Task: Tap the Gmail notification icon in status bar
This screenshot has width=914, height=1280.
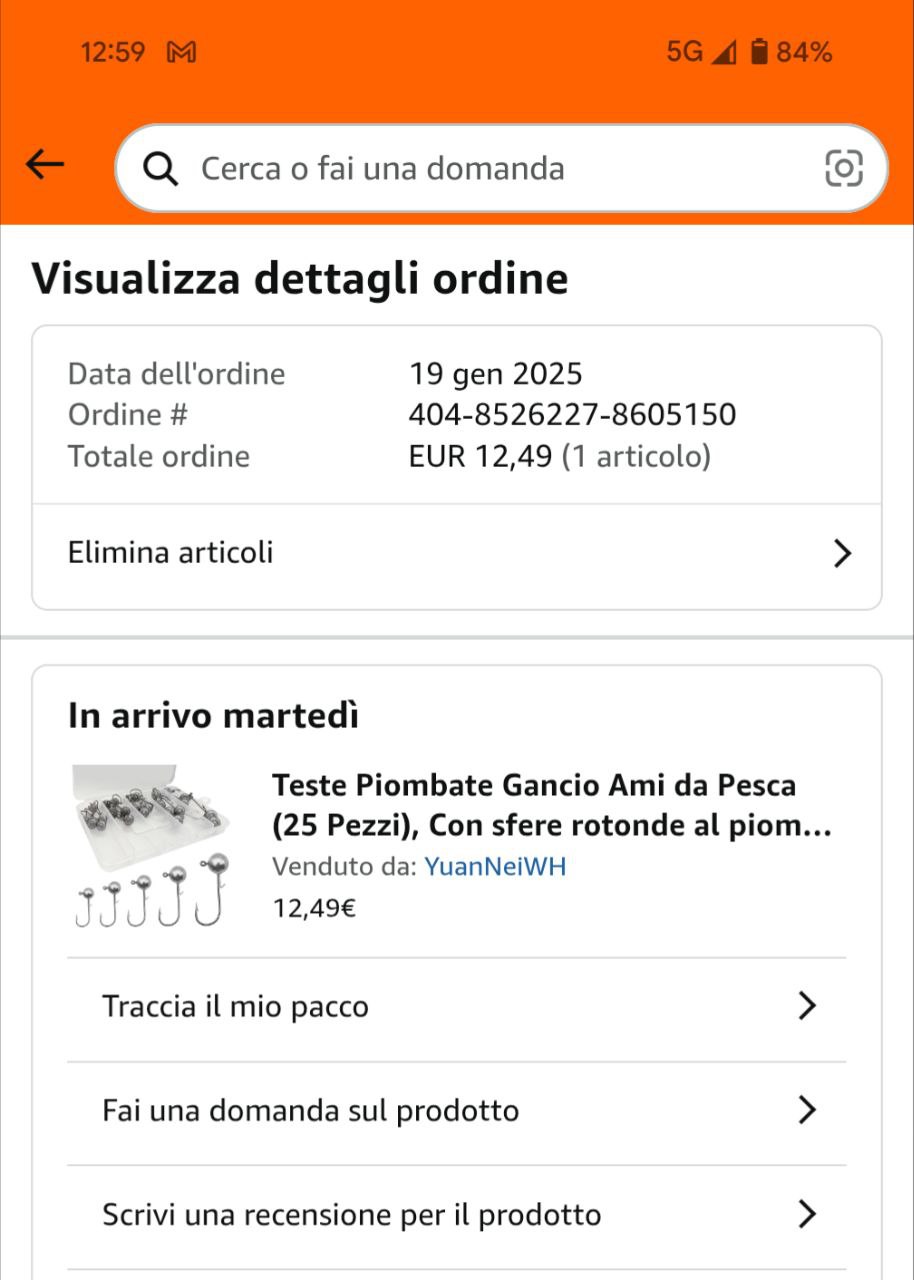Action: (x=181, y=52)
